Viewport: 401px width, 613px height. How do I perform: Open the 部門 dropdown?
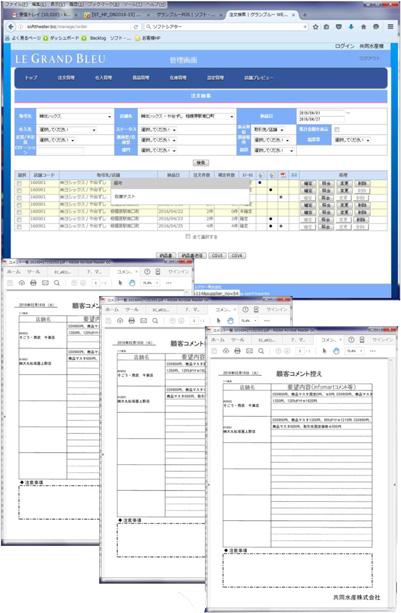click(158, 150)
